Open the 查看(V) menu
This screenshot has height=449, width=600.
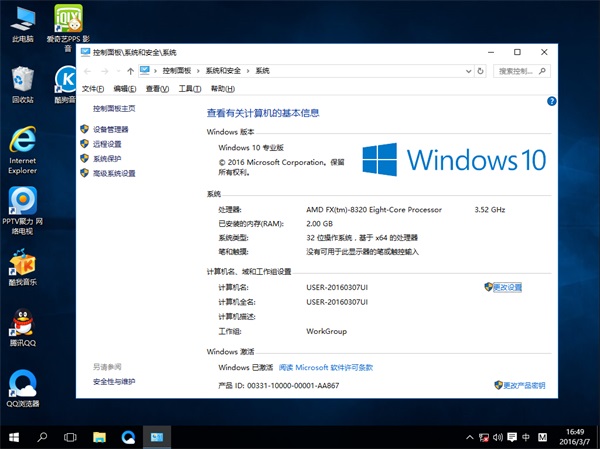coord(157,89)
